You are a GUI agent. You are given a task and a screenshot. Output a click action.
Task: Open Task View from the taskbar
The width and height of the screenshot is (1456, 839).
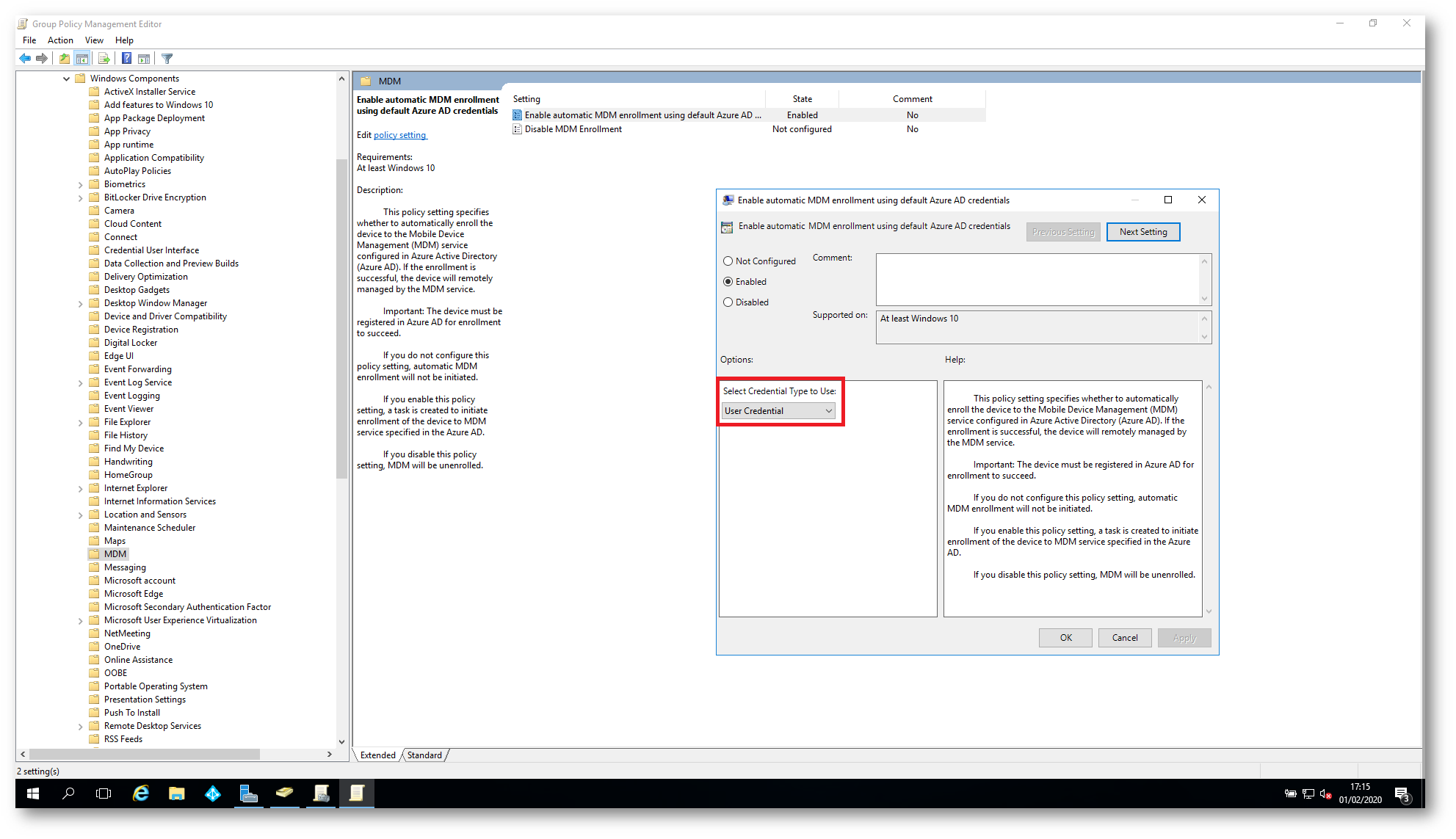pyautogui.click(x=104, y=793)
